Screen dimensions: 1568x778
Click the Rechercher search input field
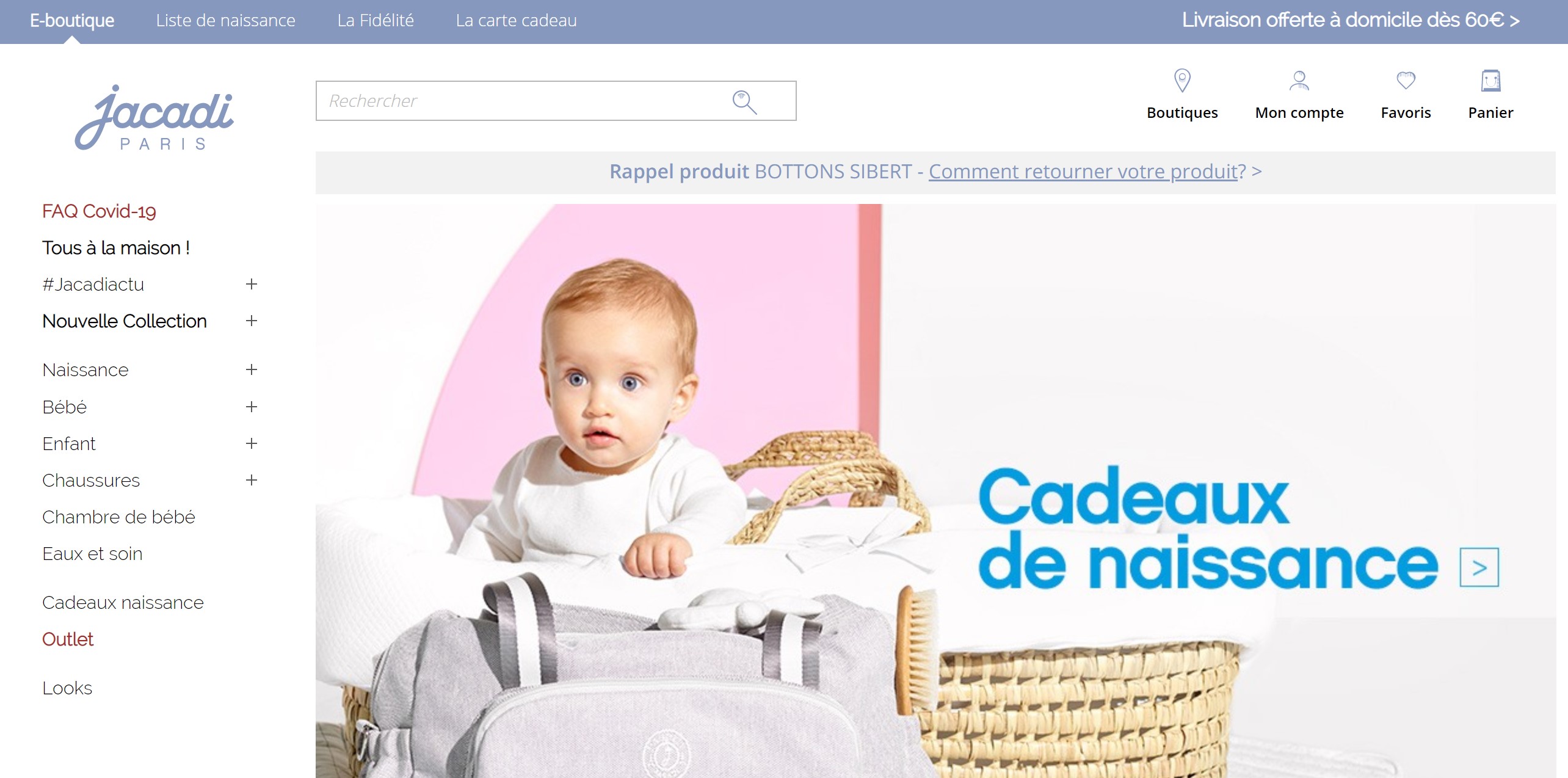click(x=556, y=101)
